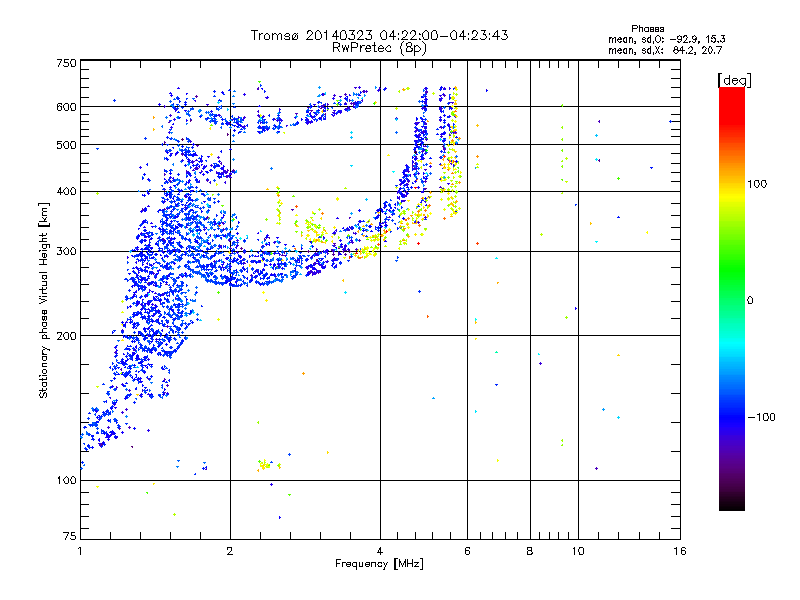Click the colorbar tick label "-100"
The height and width of the screenshot is (600, 800).
pos(761,417)
